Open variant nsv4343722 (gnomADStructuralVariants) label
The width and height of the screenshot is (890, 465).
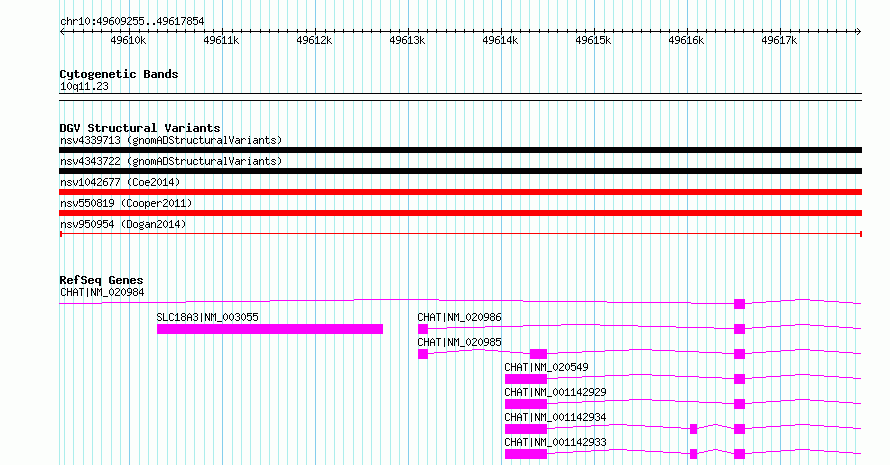click(171, 161)
